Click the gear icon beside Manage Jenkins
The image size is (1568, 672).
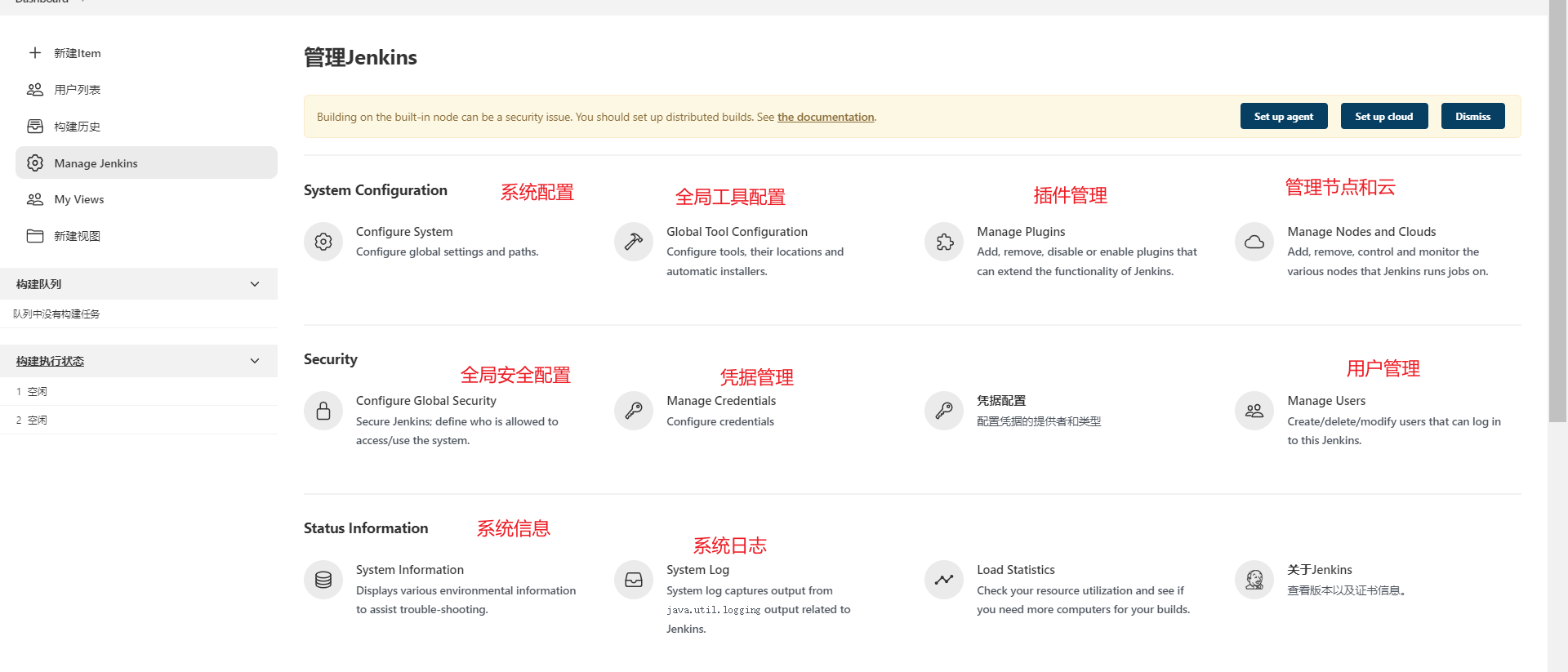tap(35, 163)
